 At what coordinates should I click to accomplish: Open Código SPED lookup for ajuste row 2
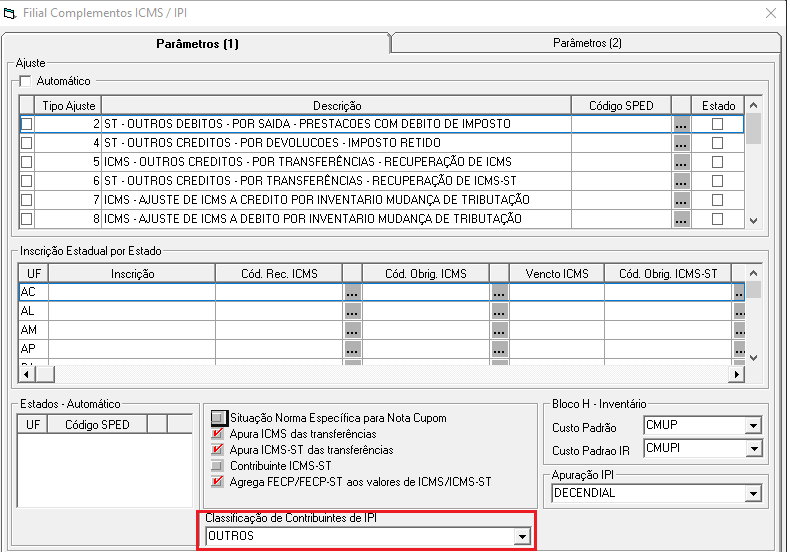(x=681, y=124)
